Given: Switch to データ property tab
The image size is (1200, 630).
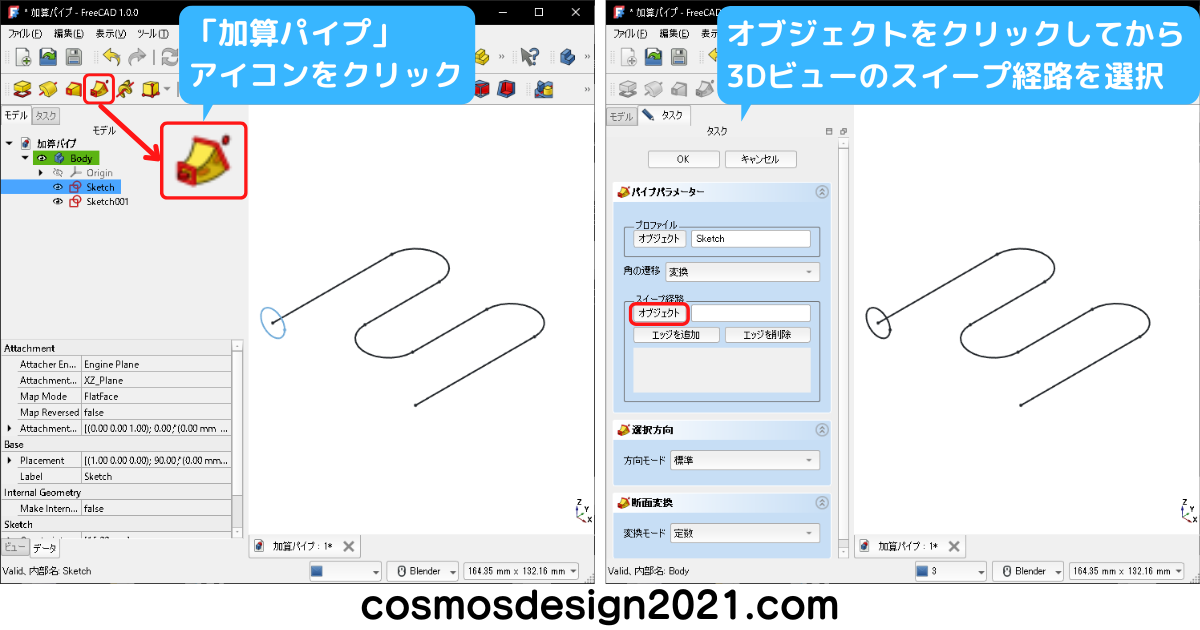Looking at the screenshot, I should coord(44,548).
